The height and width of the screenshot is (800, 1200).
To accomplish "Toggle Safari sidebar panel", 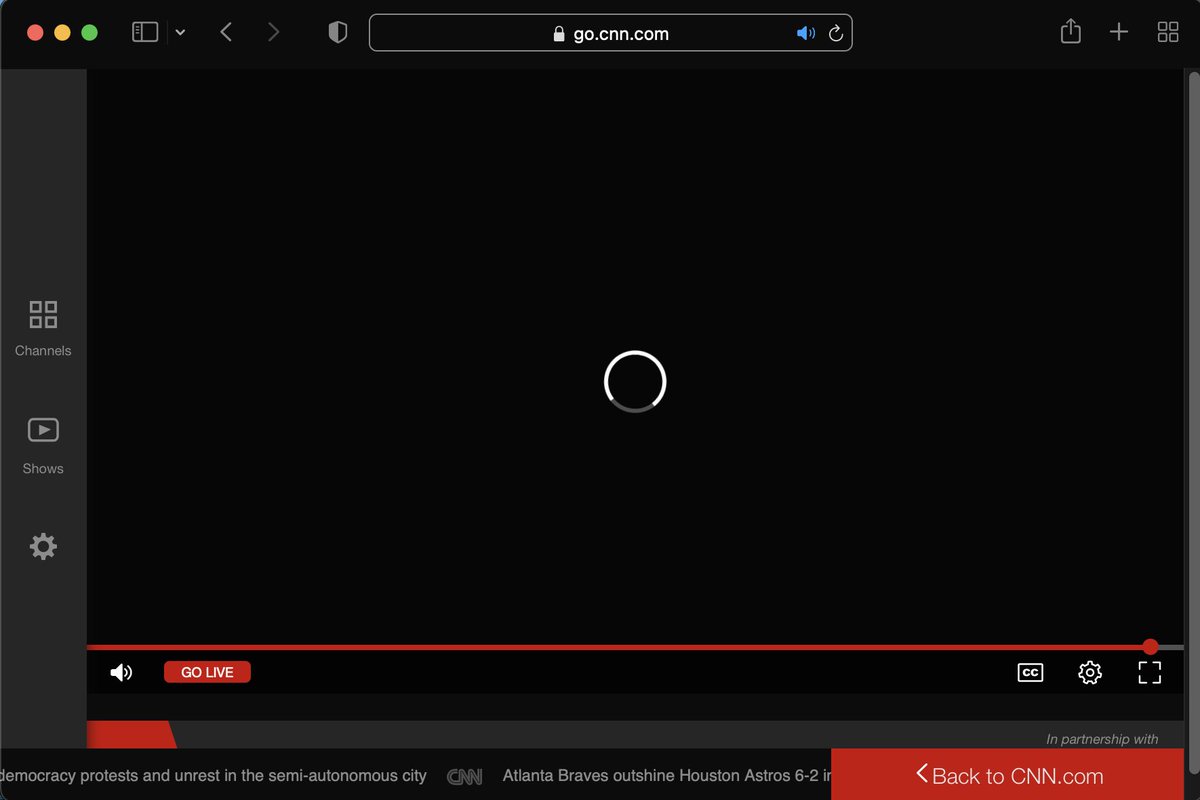I will pos(145,32).
